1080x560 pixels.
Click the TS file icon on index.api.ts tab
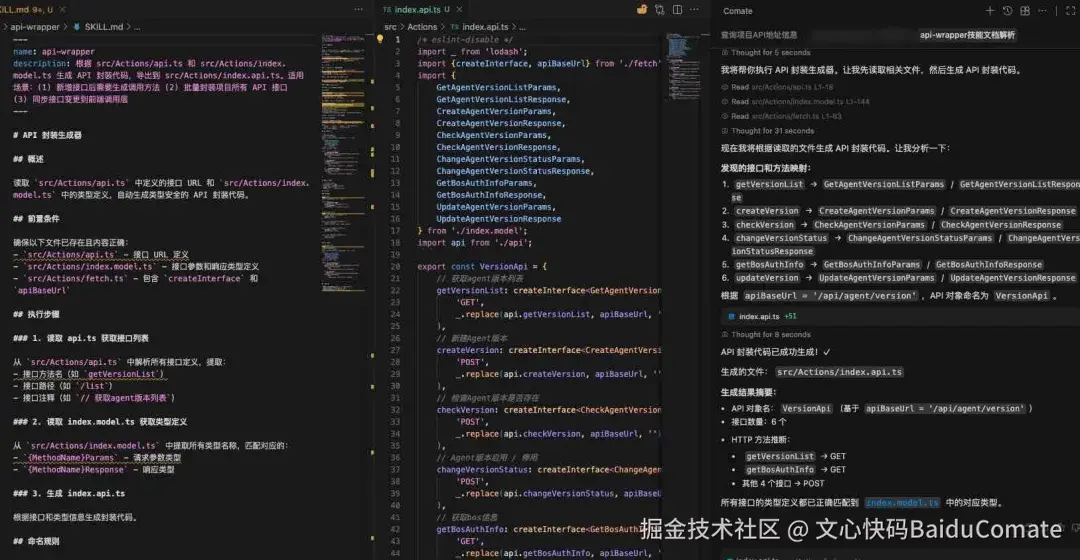coord(387,10)
